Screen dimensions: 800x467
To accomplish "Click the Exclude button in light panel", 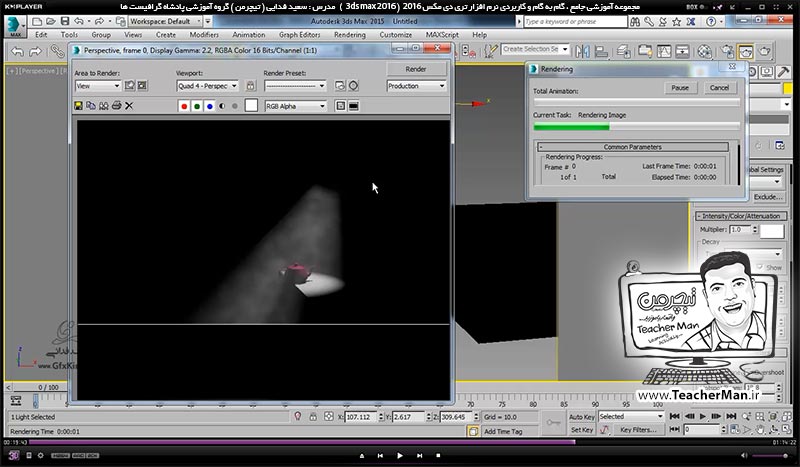I will coord(768,196).
